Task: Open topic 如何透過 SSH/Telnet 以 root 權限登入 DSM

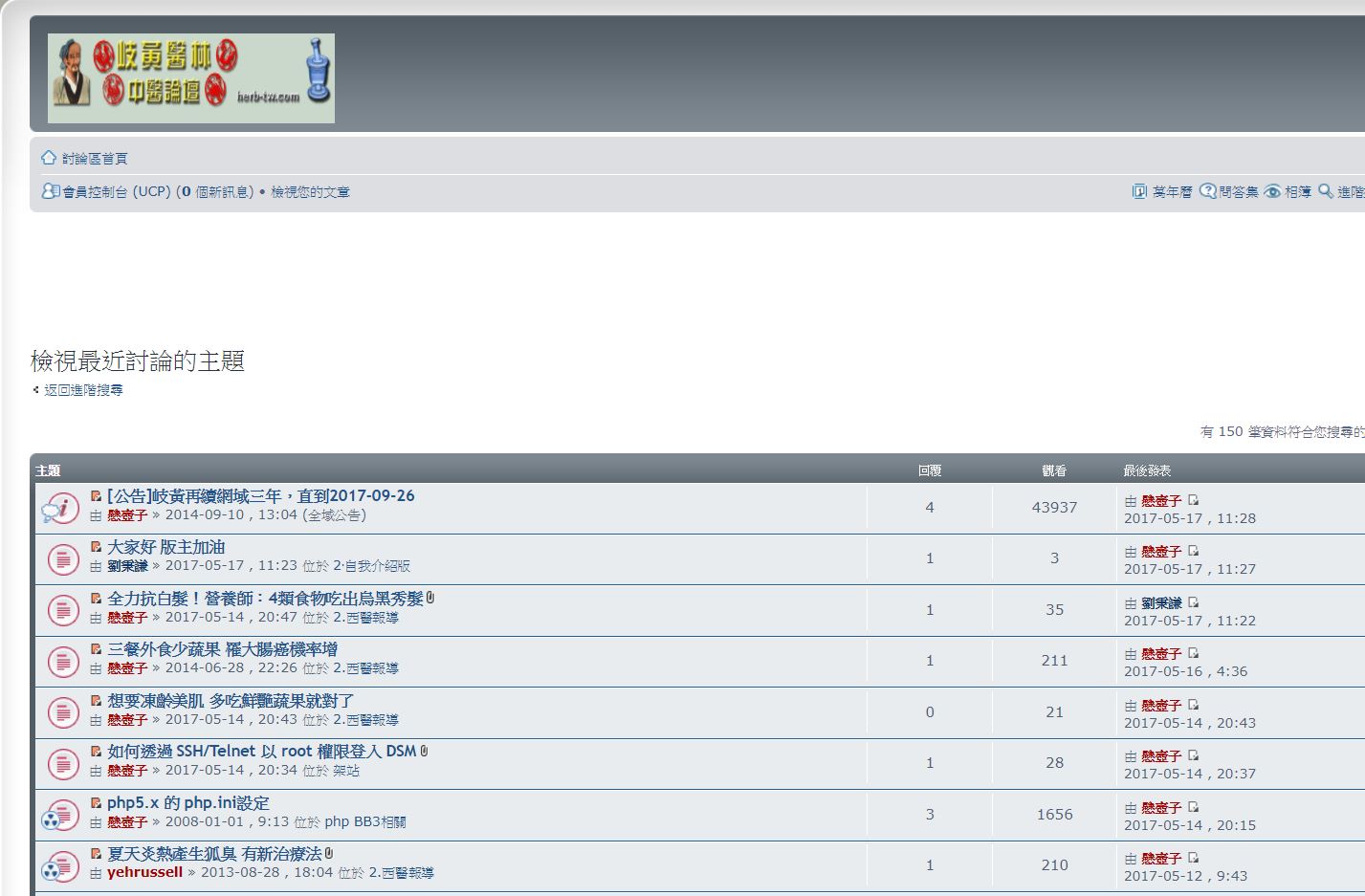Action: [261, 752]
